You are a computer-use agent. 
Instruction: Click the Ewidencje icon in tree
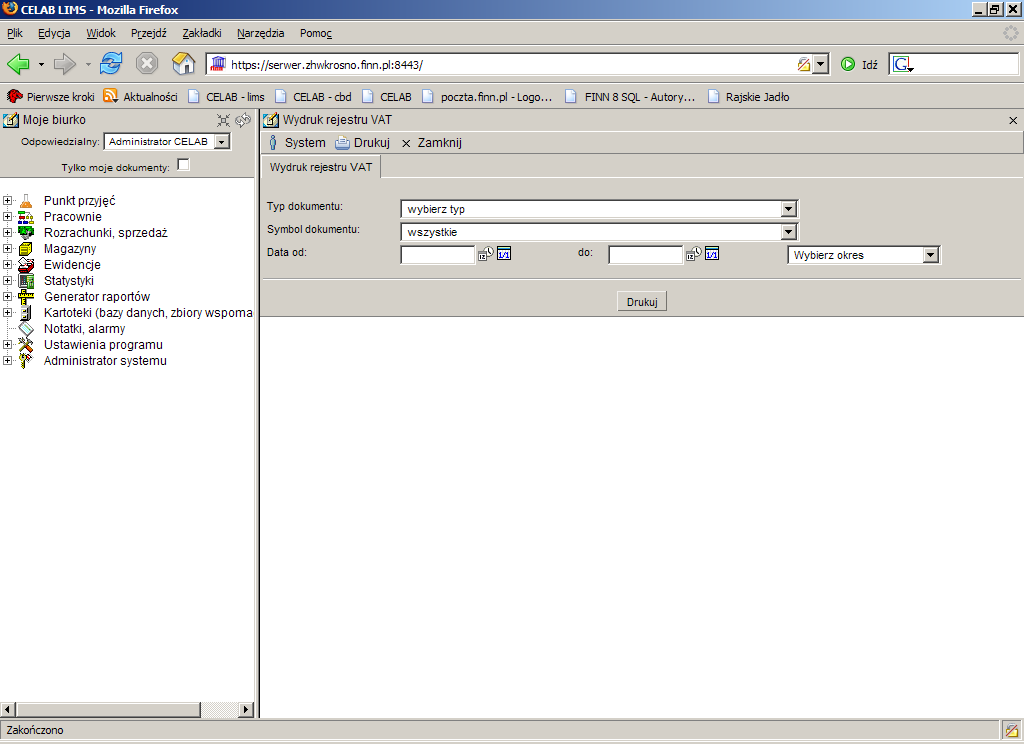(x=25, y=265)
